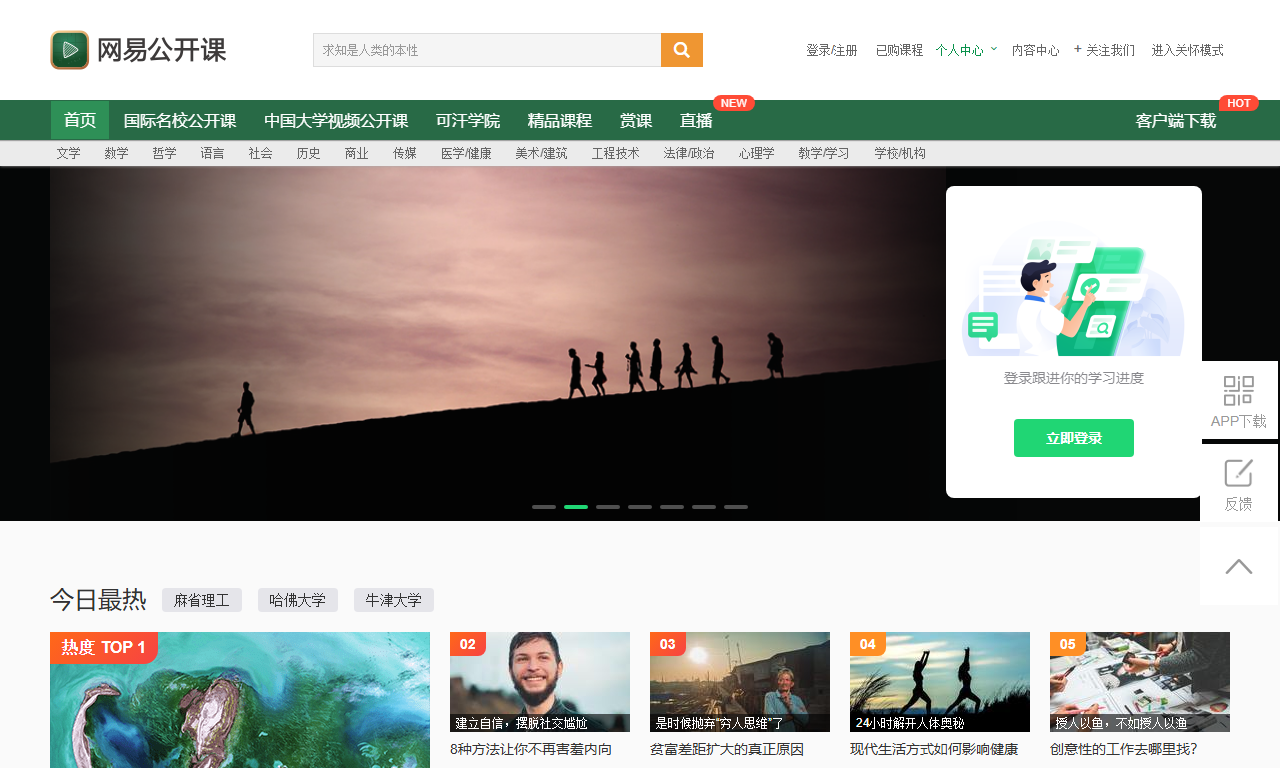Go to the sixth carousel slide indicator

click(704, 507)
